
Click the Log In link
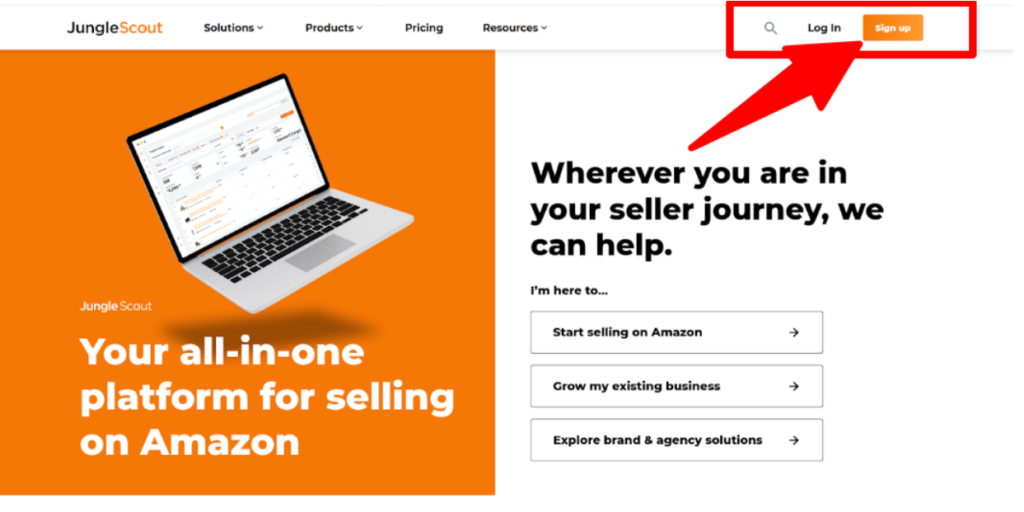click(x=824, y=28)
